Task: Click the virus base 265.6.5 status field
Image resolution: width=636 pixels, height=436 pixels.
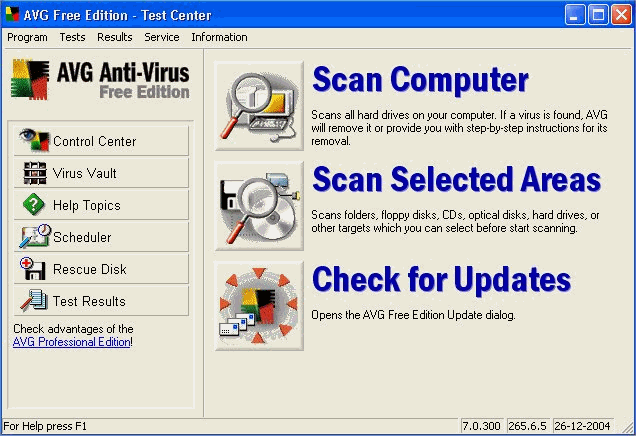Action: (528, 426)
